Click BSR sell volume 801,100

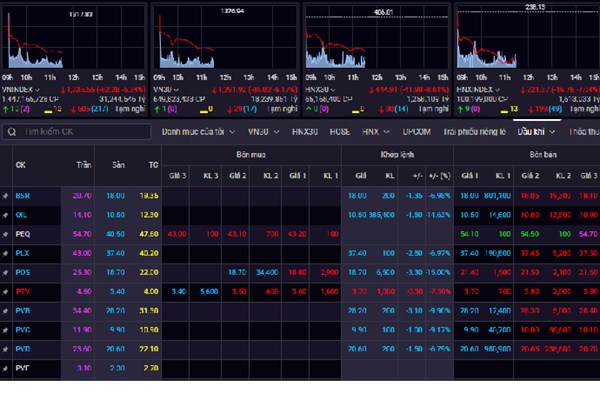[497, 196]
